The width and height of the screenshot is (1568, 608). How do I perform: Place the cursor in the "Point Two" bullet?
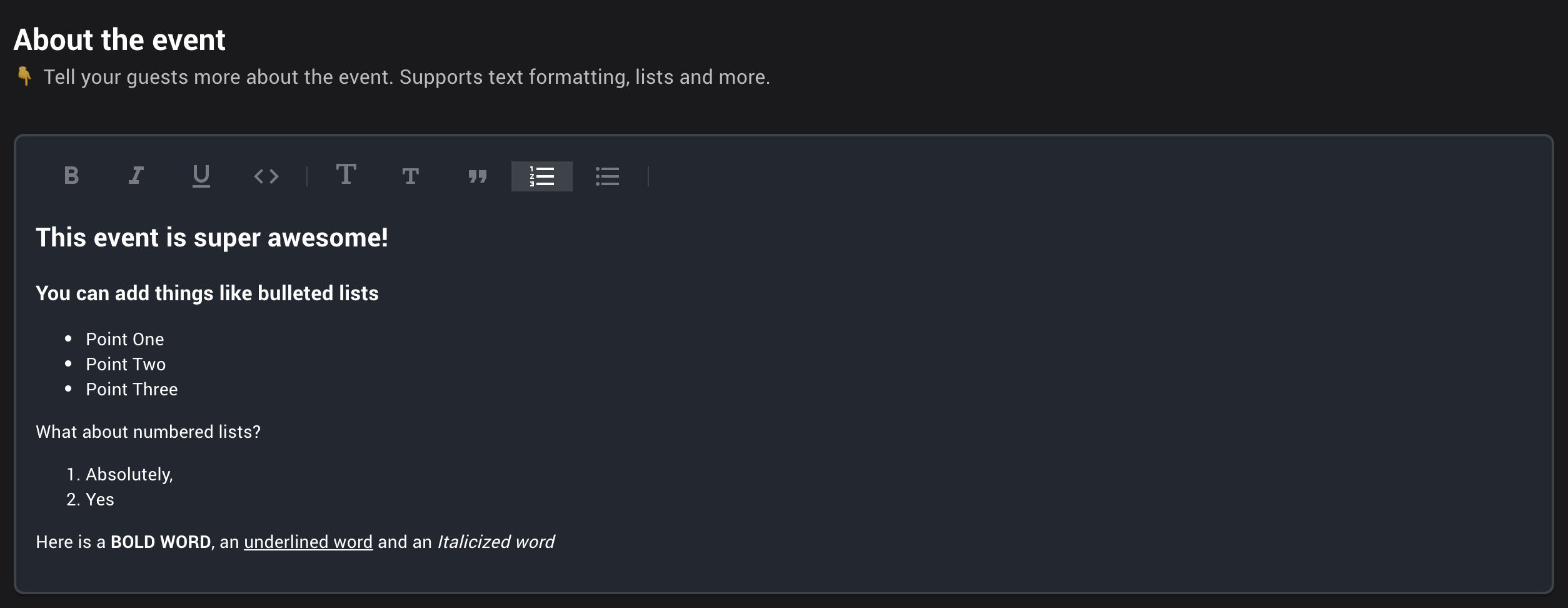pyautogui.click(x=126, y=364)
